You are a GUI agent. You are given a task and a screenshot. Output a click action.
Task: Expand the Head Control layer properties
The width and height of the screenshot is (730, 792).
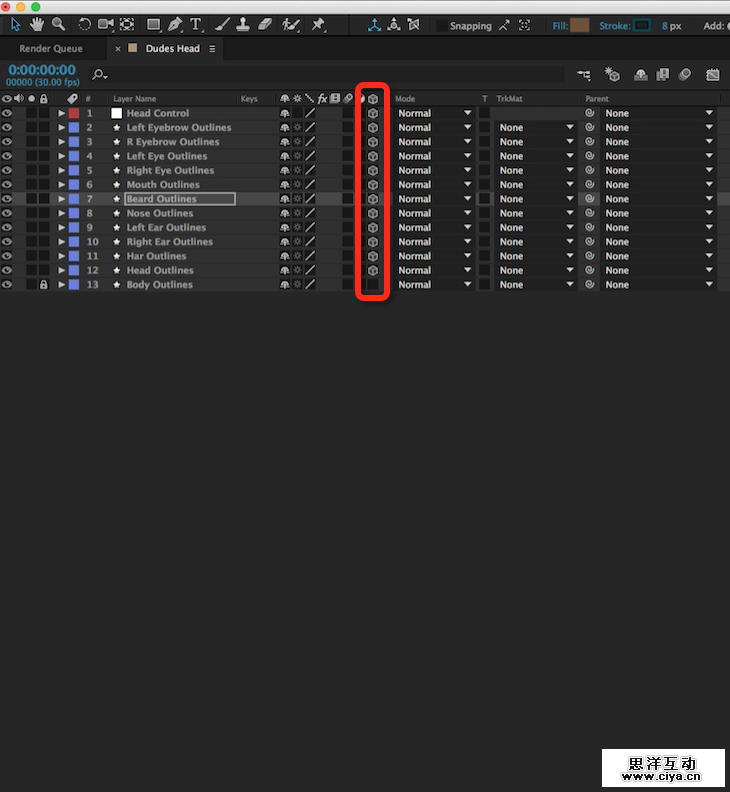[x=61, y=113]
